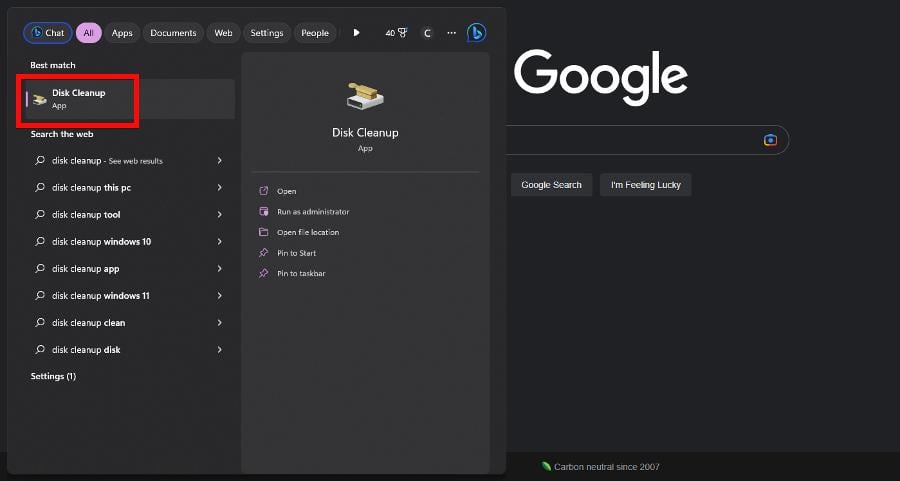The image size is (900, 481).
Task: Click the Run as administrator shield icon
Action: 263,211
